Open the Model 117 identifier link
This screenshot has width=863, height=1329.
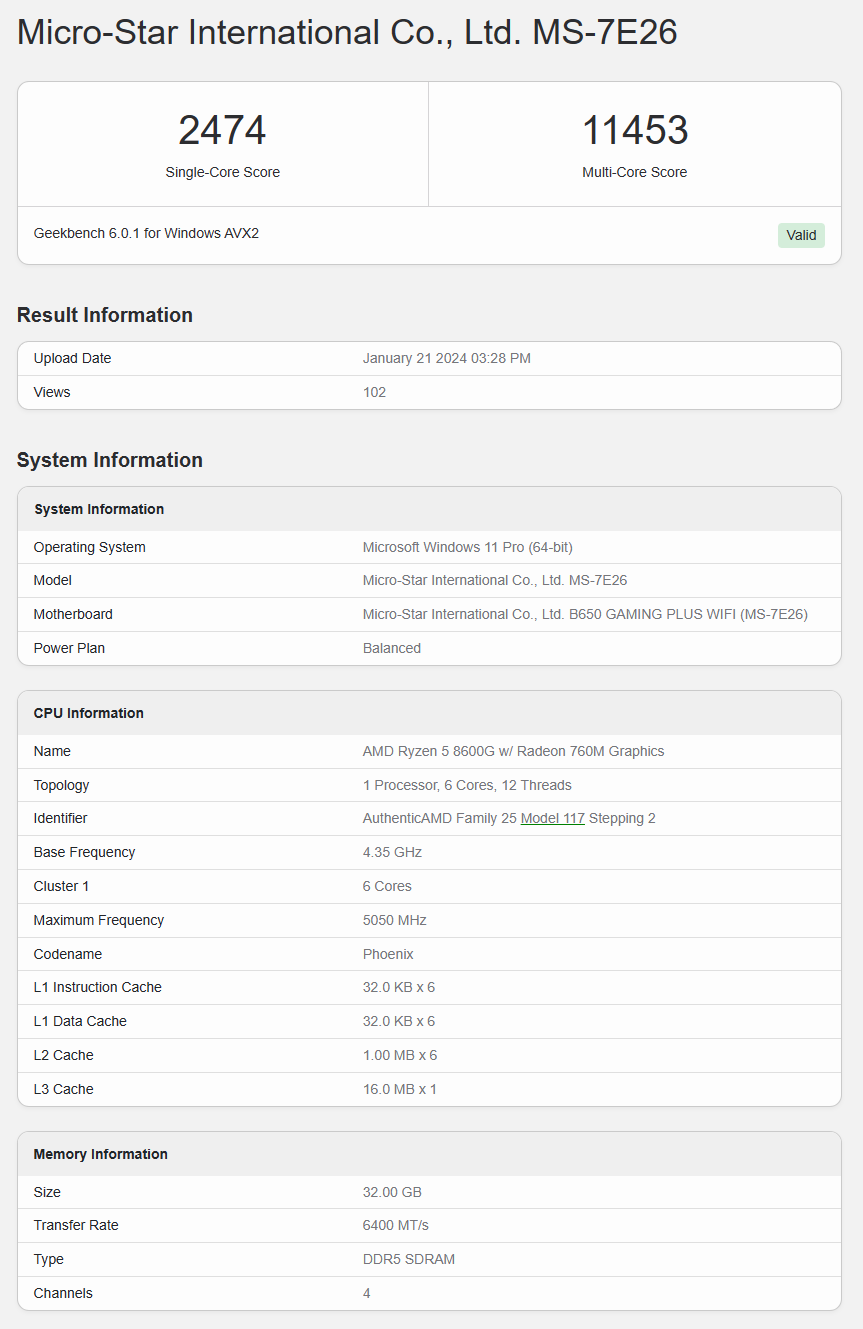click(x=552, y=818)
